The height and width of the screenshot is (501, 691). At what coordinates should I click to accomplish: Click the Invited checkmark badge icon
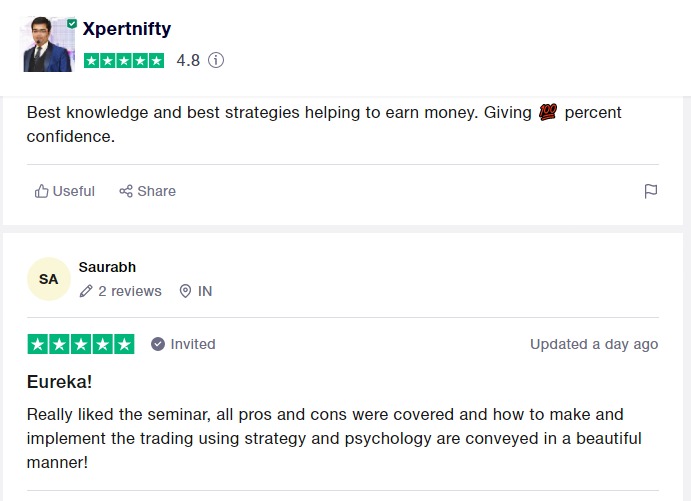(158, 344)
